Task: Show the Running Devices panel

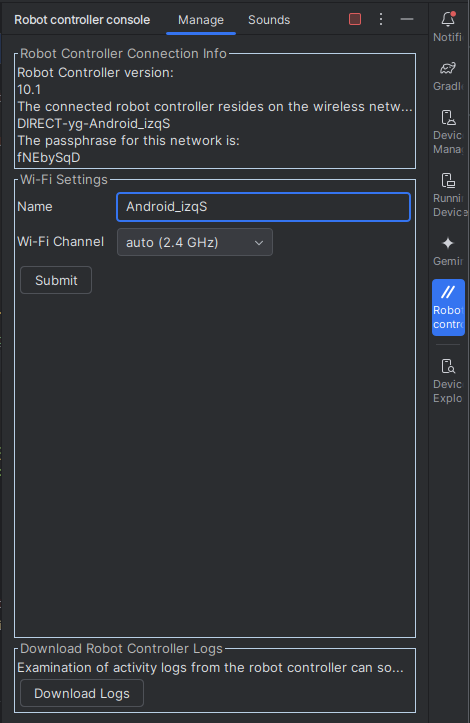Action: click(448, 195)
